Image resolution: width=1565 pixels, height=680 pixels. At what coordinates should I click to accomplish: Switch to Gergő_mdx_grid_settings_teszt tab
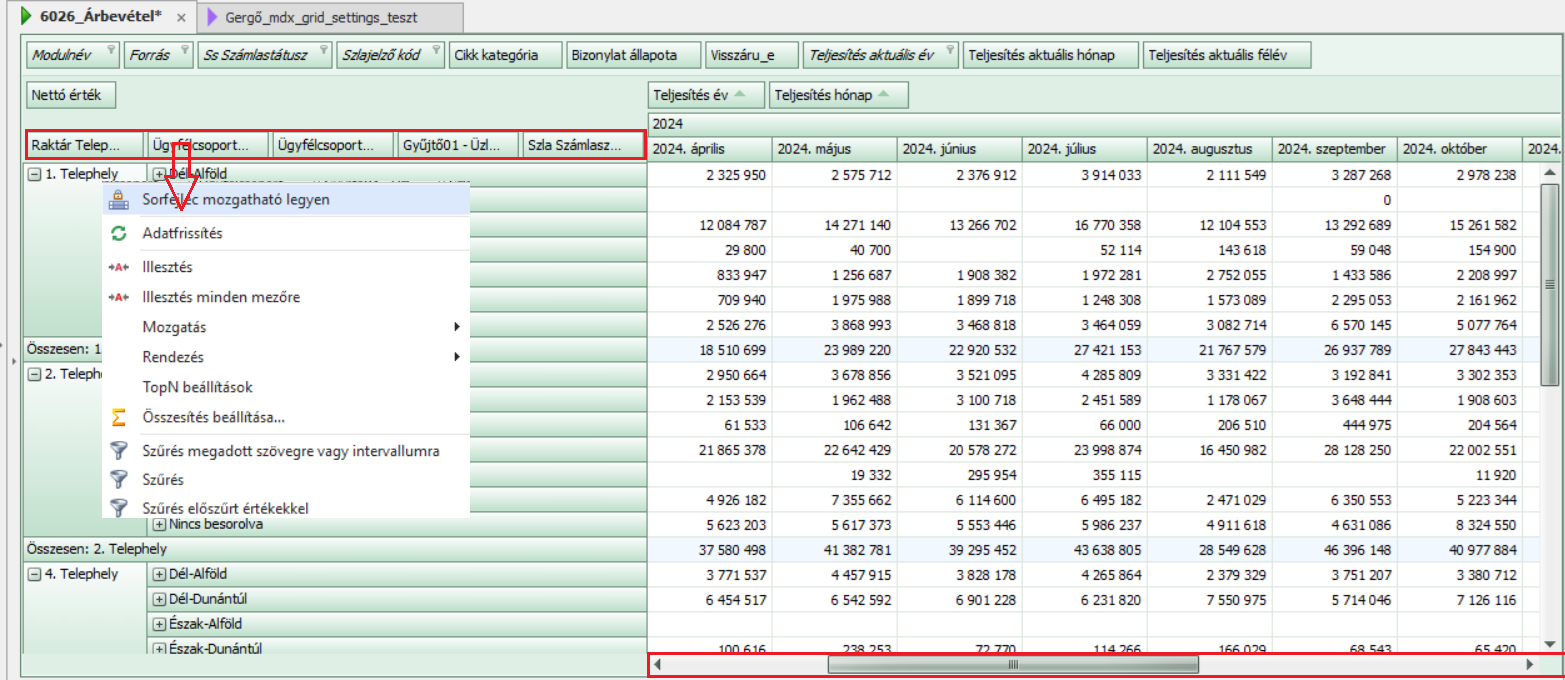pyautogui.click(x=336, y=18)
